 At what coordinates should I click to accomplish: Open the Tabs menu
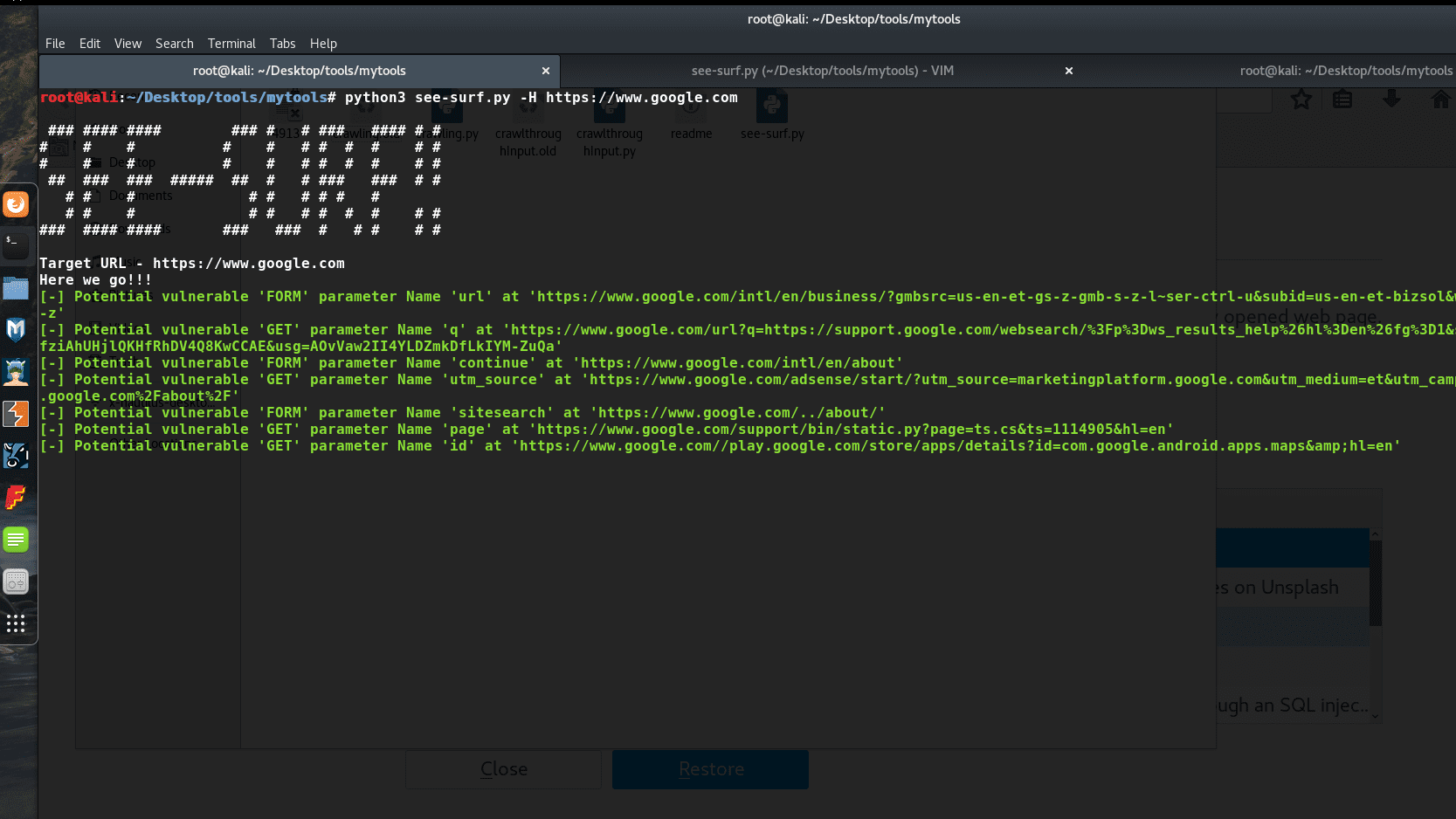pos(282,44)
